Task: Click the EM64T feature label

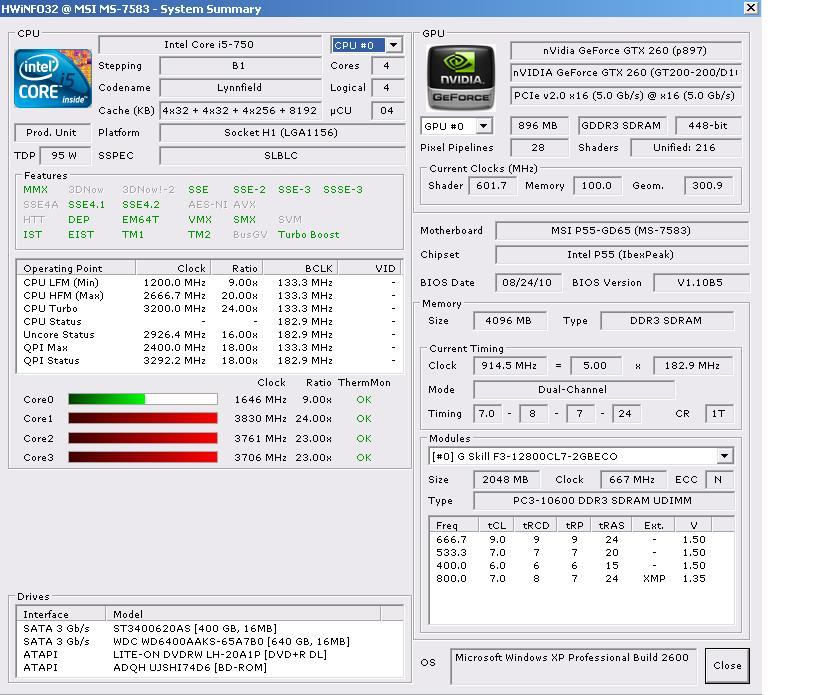Action: (x=140, y=220)
